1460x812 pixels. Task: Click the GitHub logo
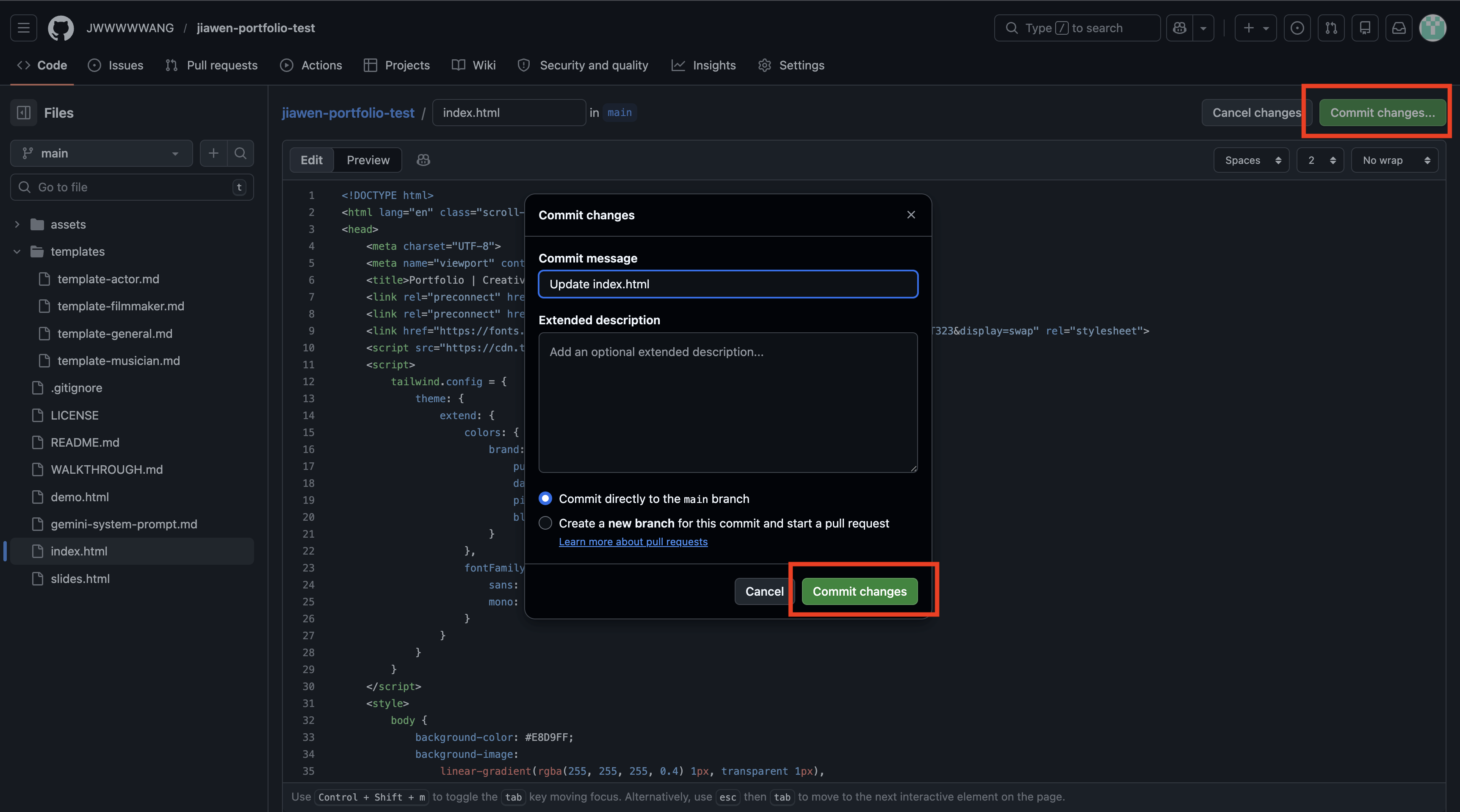point(61,27)
